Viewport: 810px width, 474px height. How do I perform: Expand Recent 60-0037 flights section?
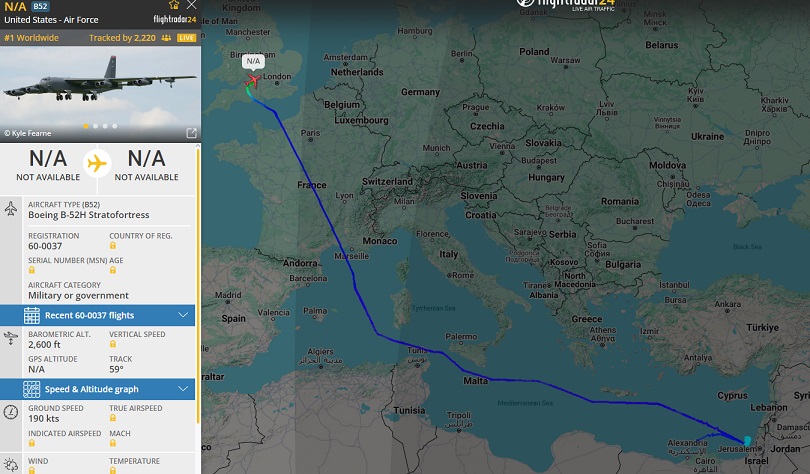point(183,315)
